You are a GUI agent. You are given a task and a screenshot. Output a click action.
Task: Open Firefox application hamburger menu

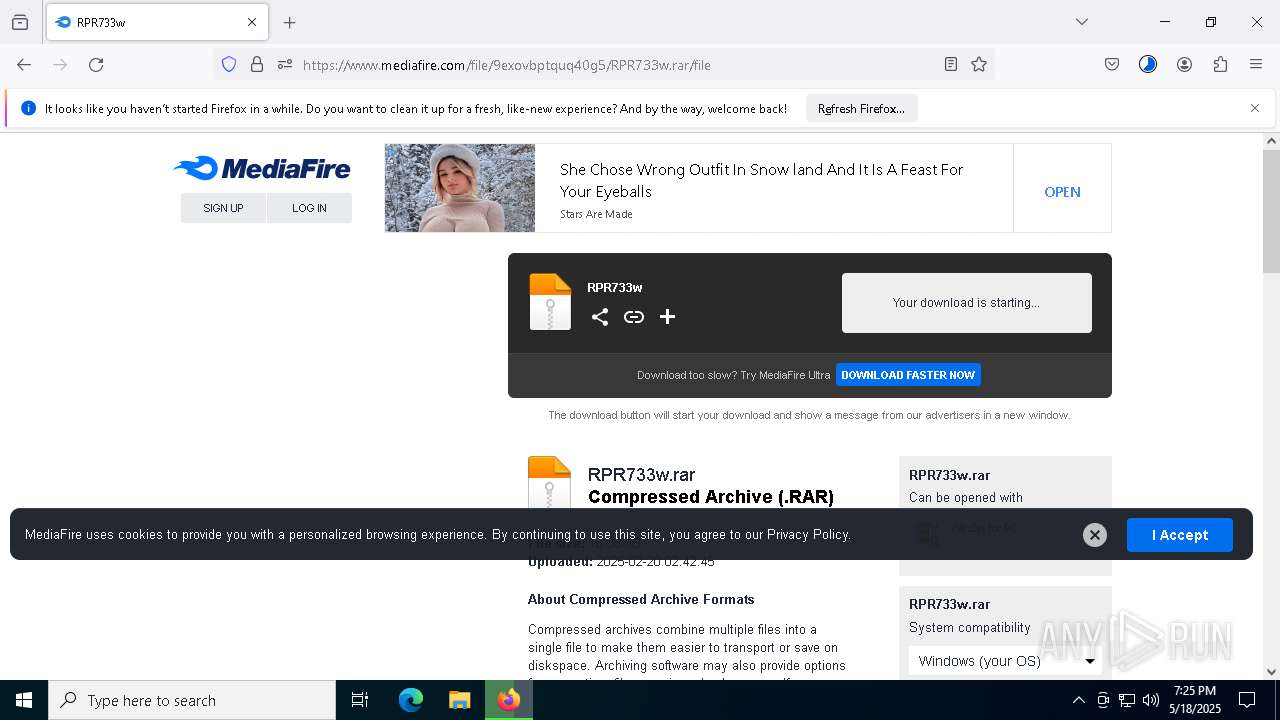[1256, 64]
